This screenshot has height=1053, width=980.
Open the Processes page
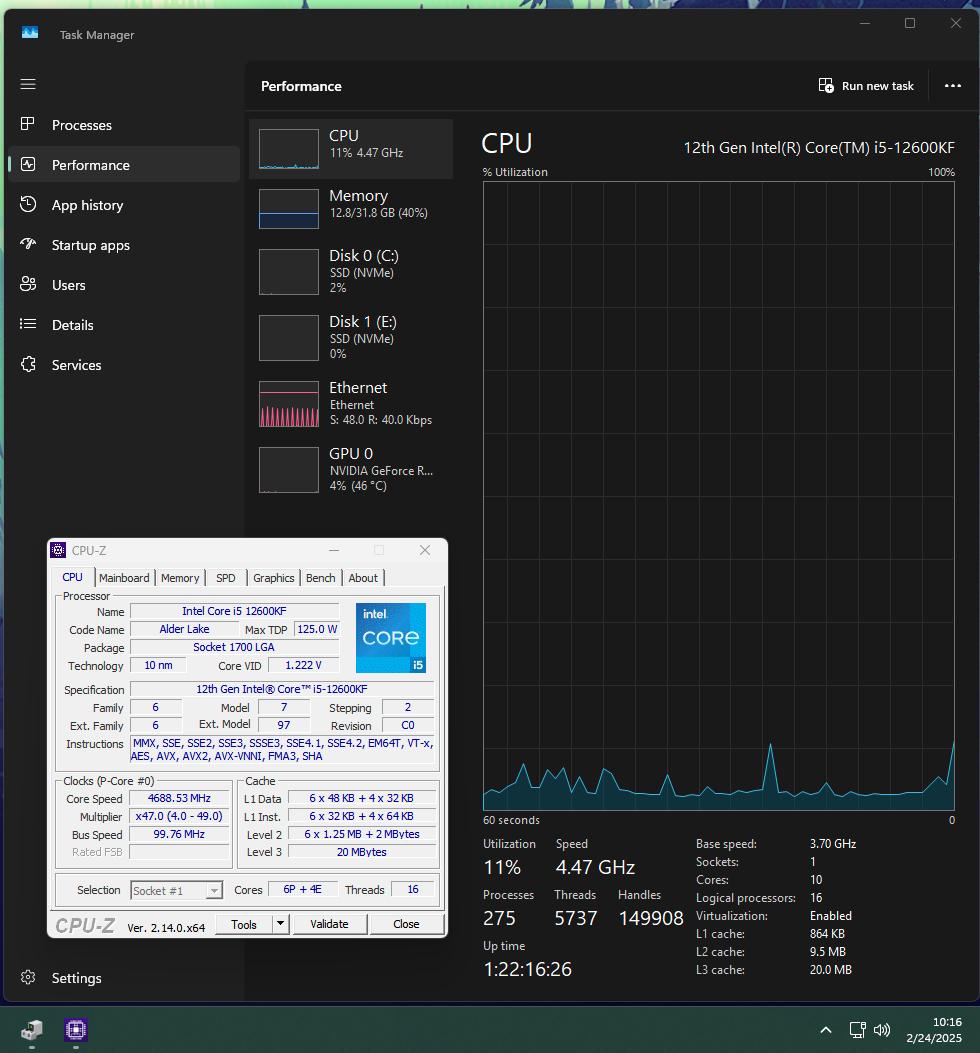tap(124, 125)
